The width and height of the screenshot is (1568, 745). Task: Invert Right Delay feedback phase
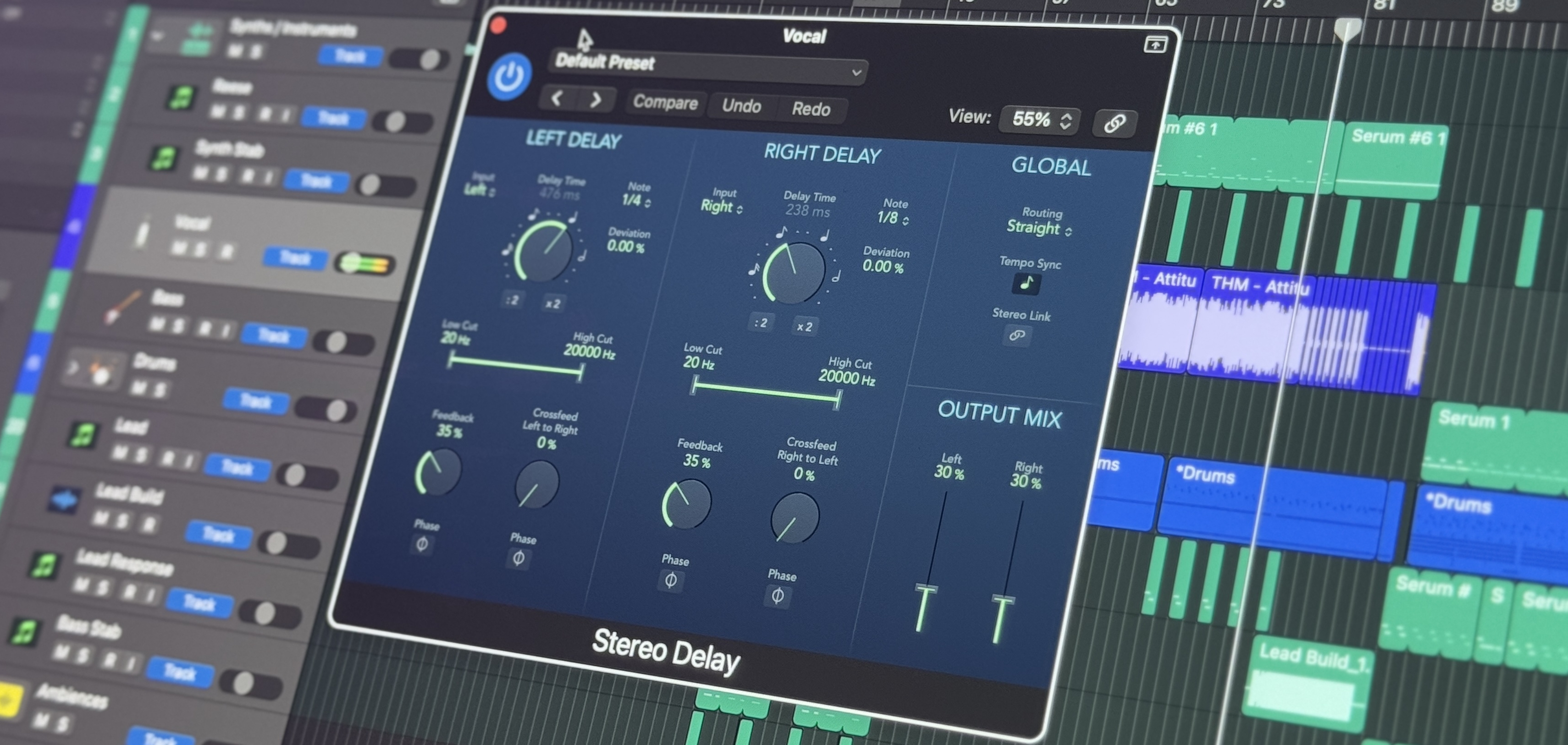coord(670,580)
